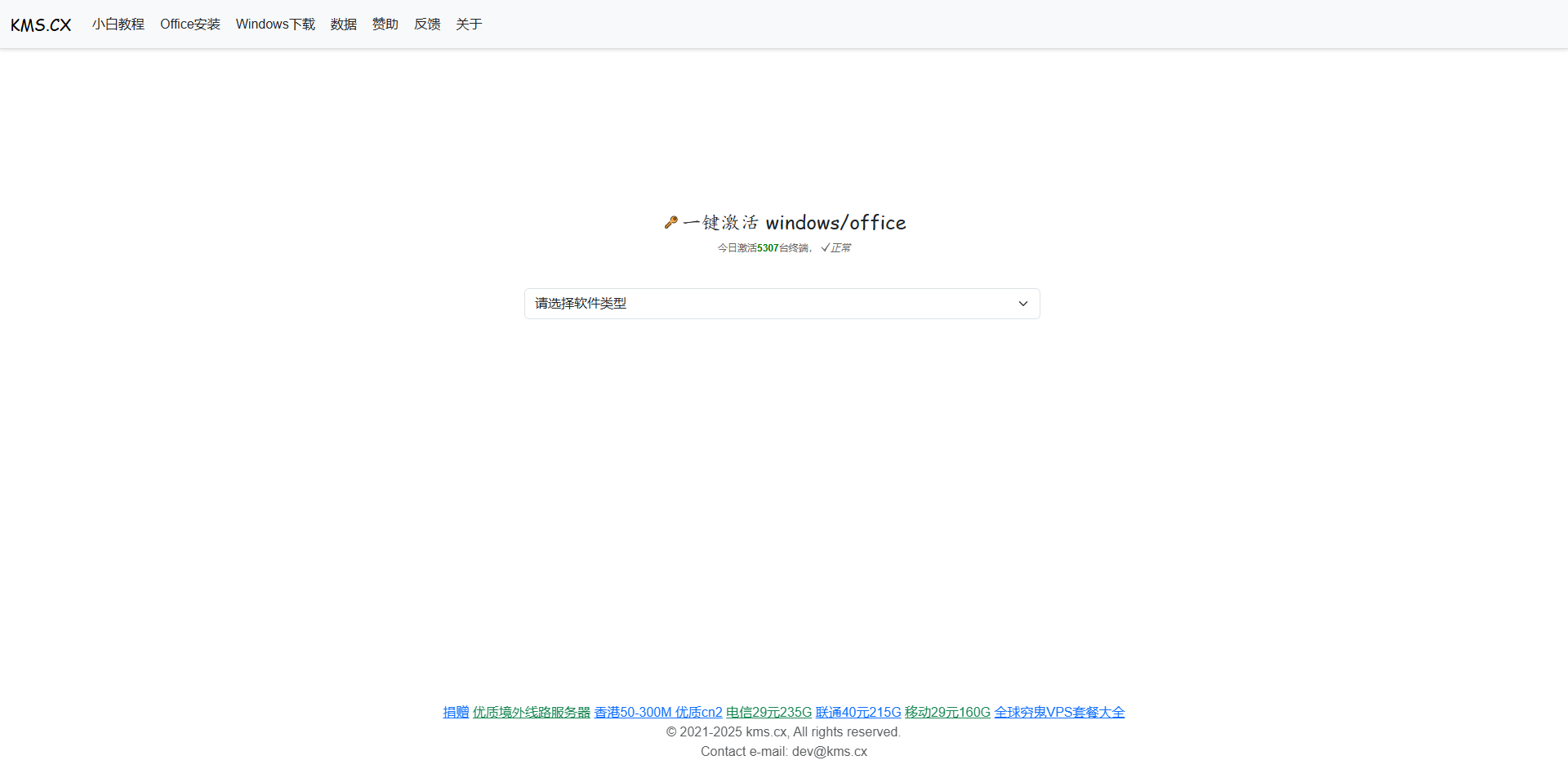This screenshot has height=778, width=1568.
Task: Select the 数据 navigation item
Action: pos(344,24)
